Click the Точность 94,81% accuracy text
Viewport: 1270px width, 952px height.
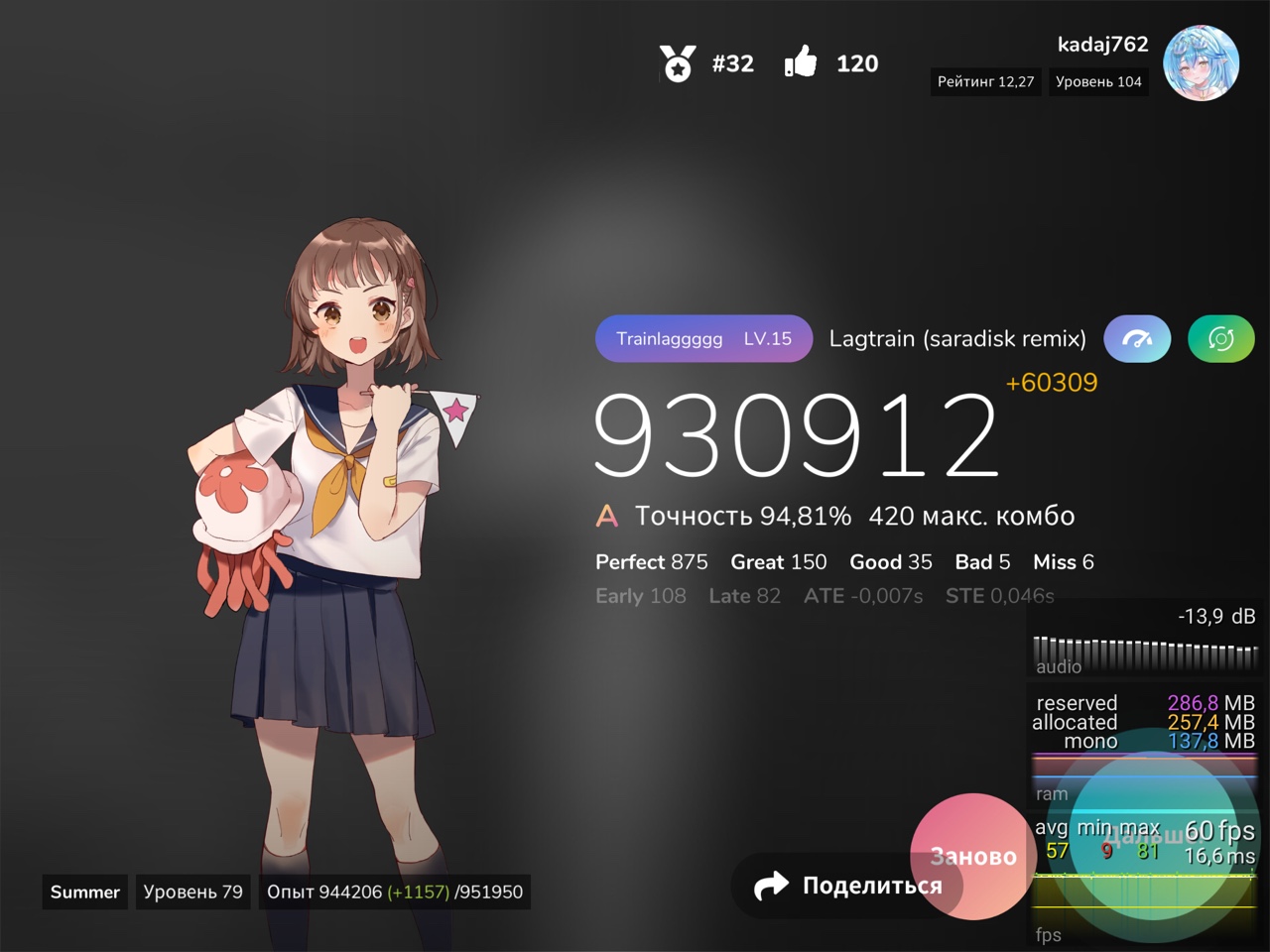click(743, 516)
